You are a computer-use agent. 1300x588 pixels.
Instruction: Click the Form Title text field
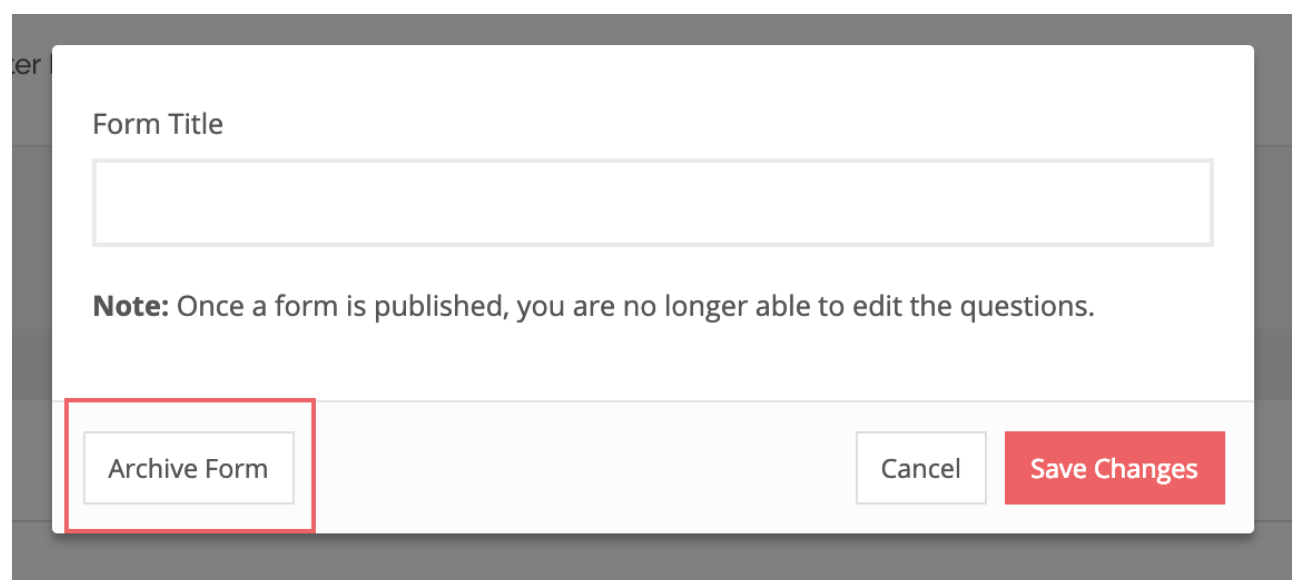tap(652, 202)
